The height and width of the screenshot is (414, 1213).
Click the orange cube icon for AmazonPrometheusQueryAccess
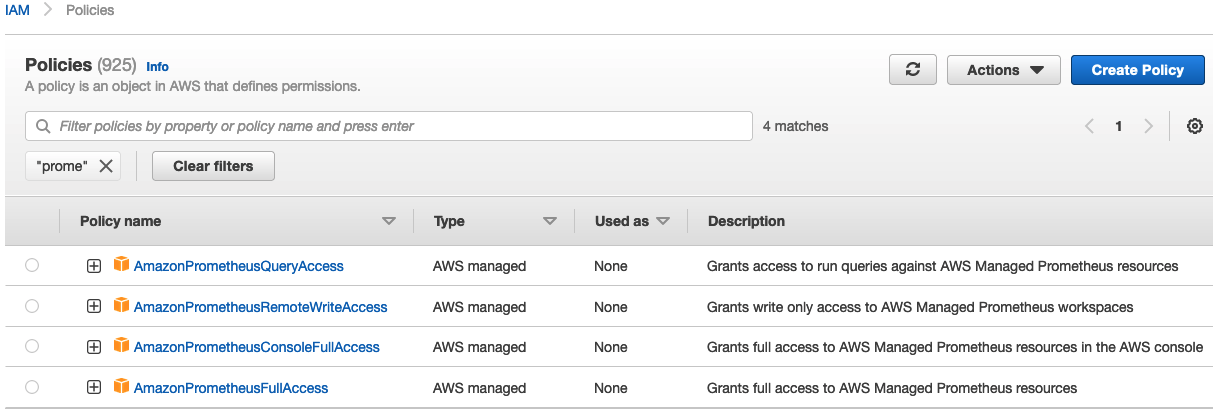click(122, 265)
